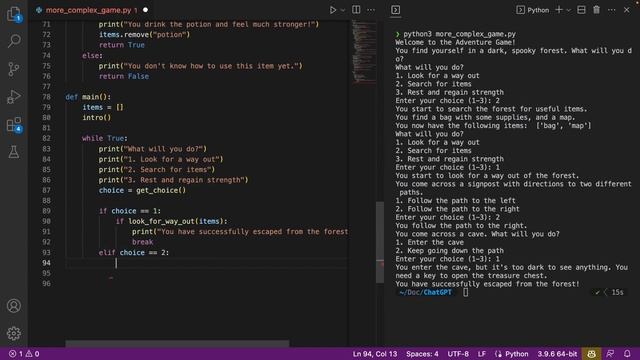Click 'if look_for_way_out(items):' line

point(171,221)
